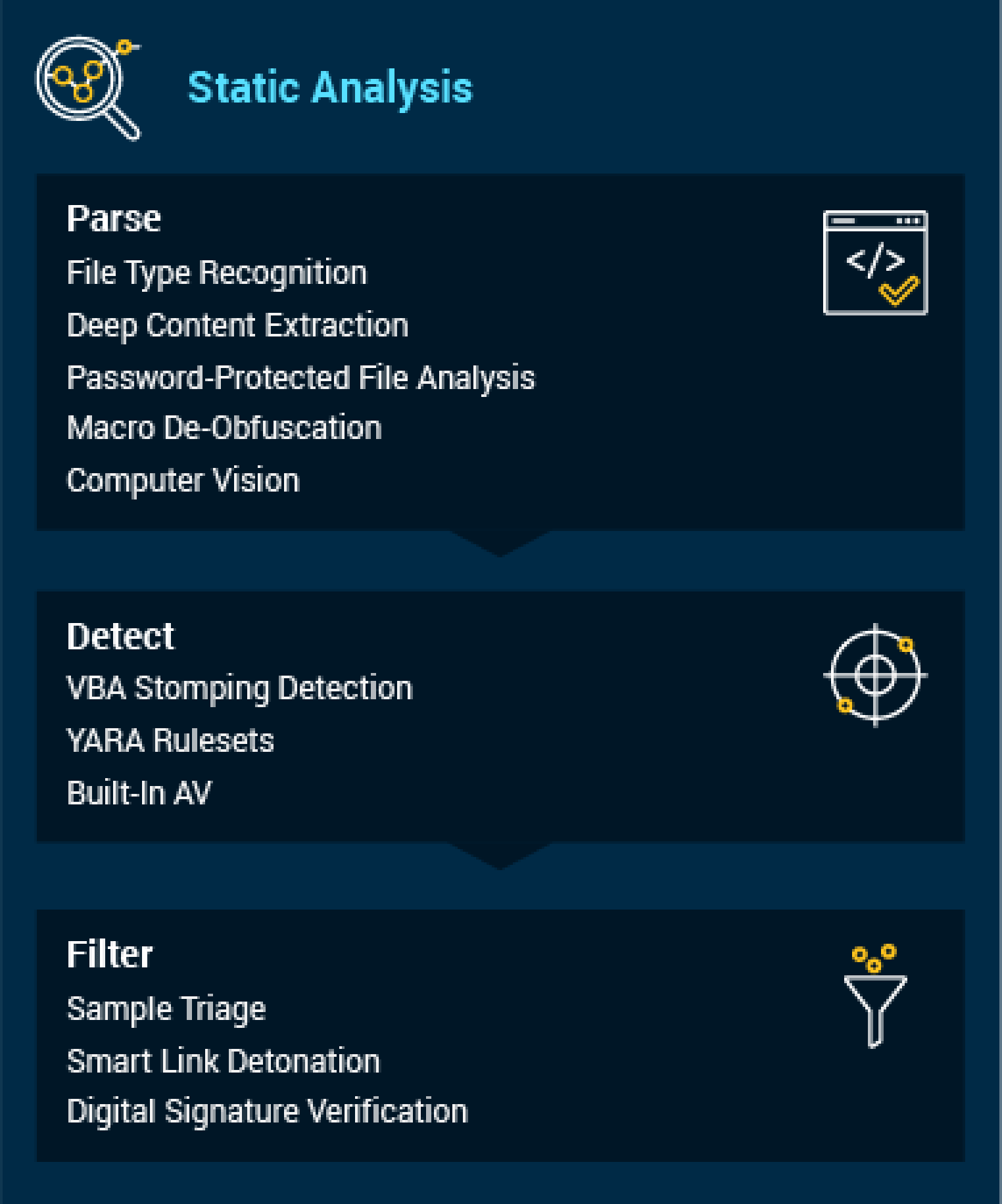Click the Parse section title
The width and height of the screenshot is (1002, 1204).
(114, 218)
